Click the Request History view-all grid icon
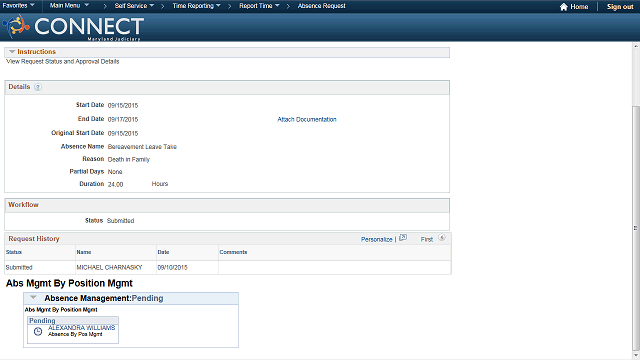640x360 pixels. point(403,238)
